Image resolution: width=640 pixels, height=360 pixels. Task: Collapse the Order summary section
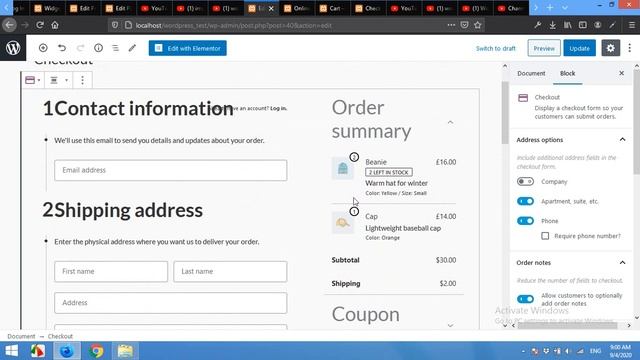tap(450, 122)
